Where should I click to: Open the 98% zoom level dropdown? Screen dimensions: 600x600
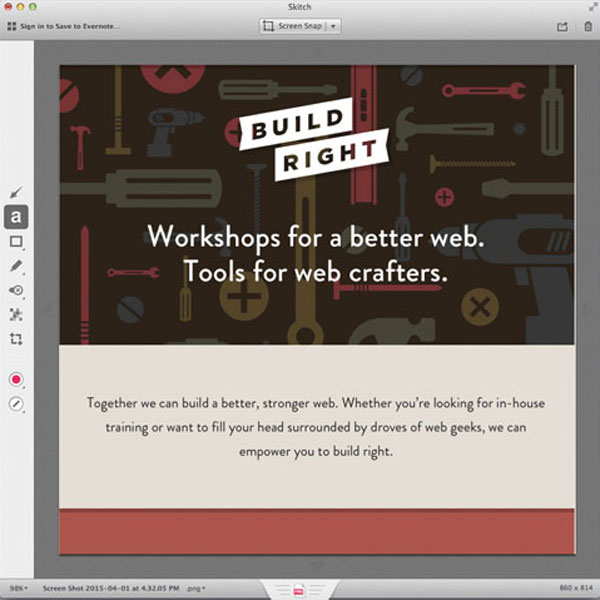(19, 588)
